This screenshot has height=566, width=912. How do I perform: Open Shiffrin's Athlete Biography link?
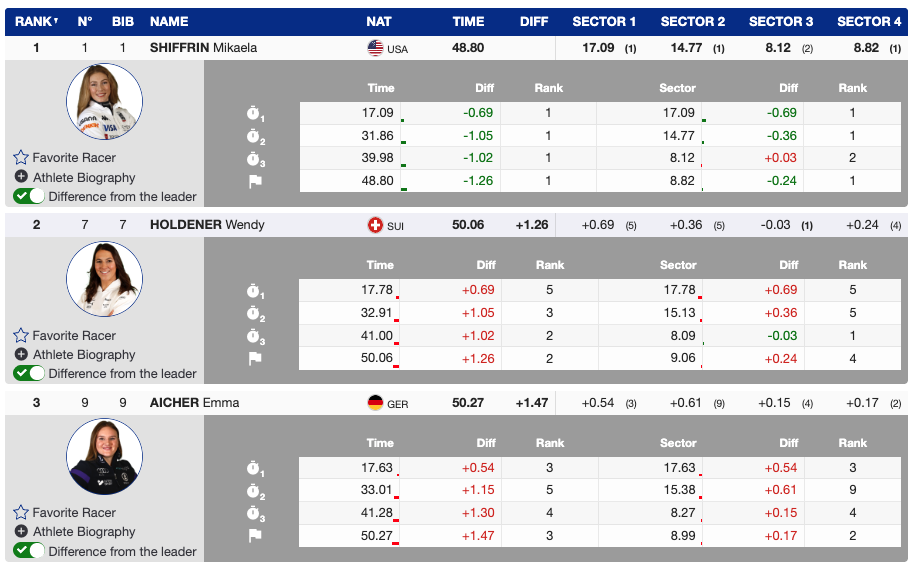[84, 178]
